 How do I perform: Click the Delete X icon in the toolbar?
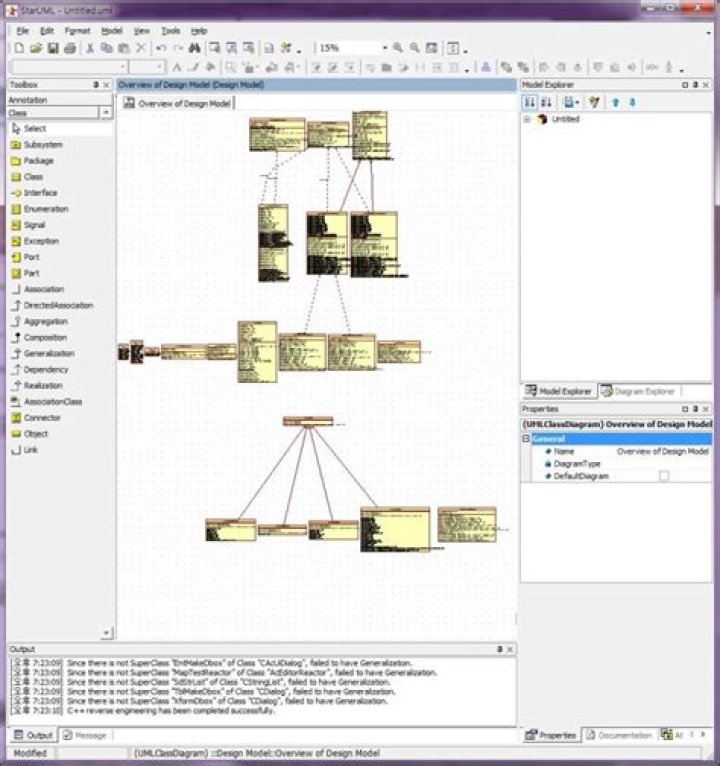pos(141,48)
